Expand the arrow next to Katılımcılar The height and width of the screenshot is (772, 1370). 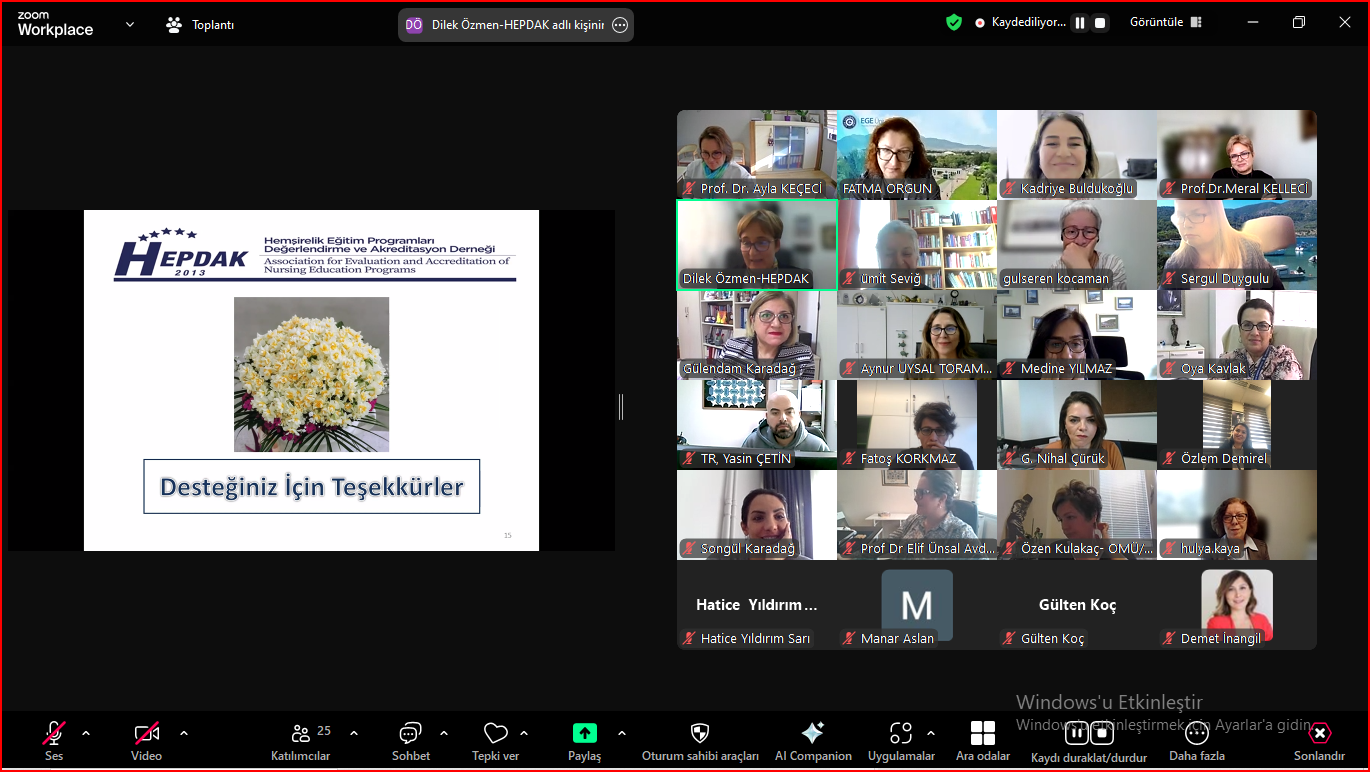pyautogui.click(x=354, y=733)
